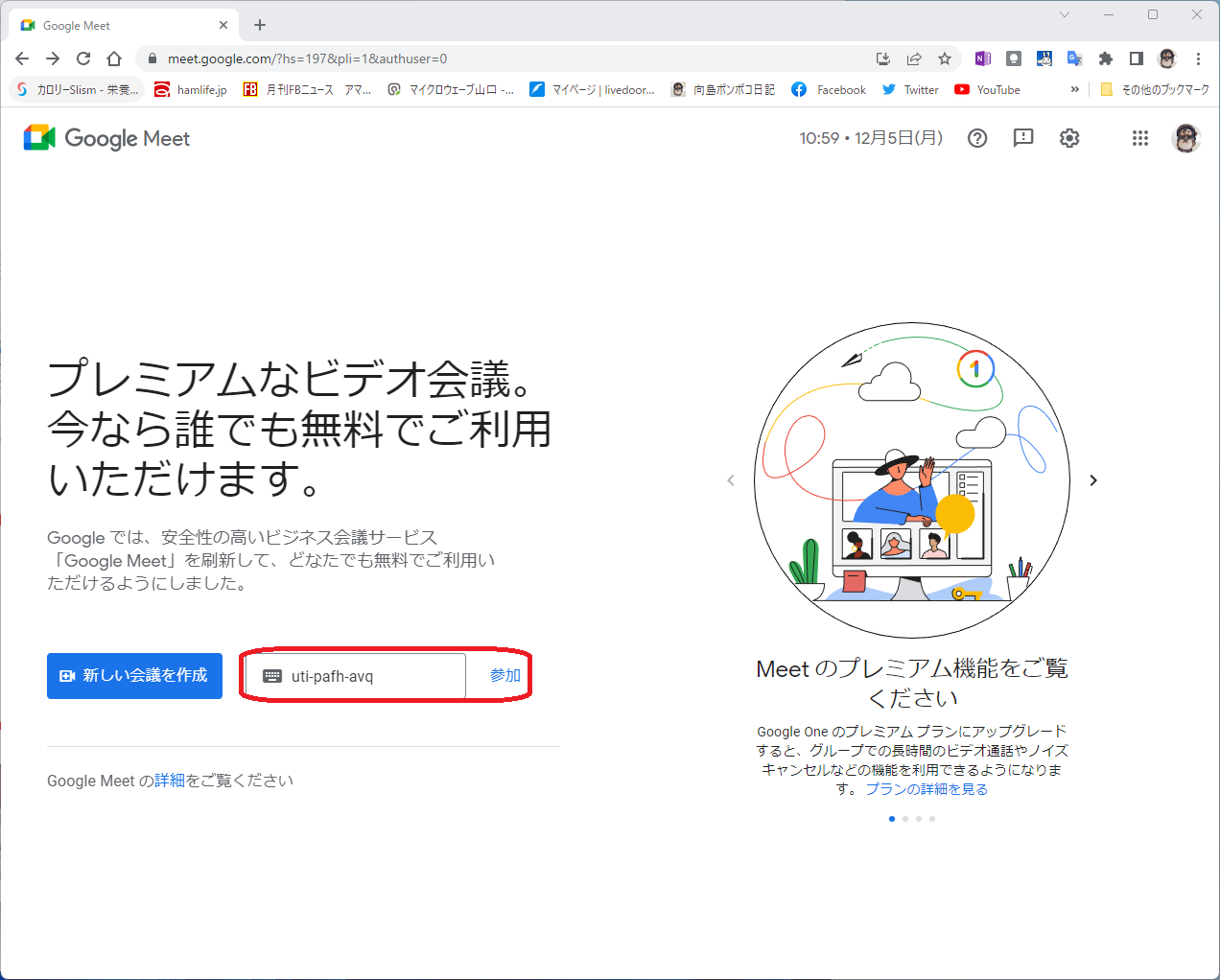The height and width of the screenshot is (980, 1220).
Task: Open the その他のブックマーク folder
Action: [x=1155, y=89]
